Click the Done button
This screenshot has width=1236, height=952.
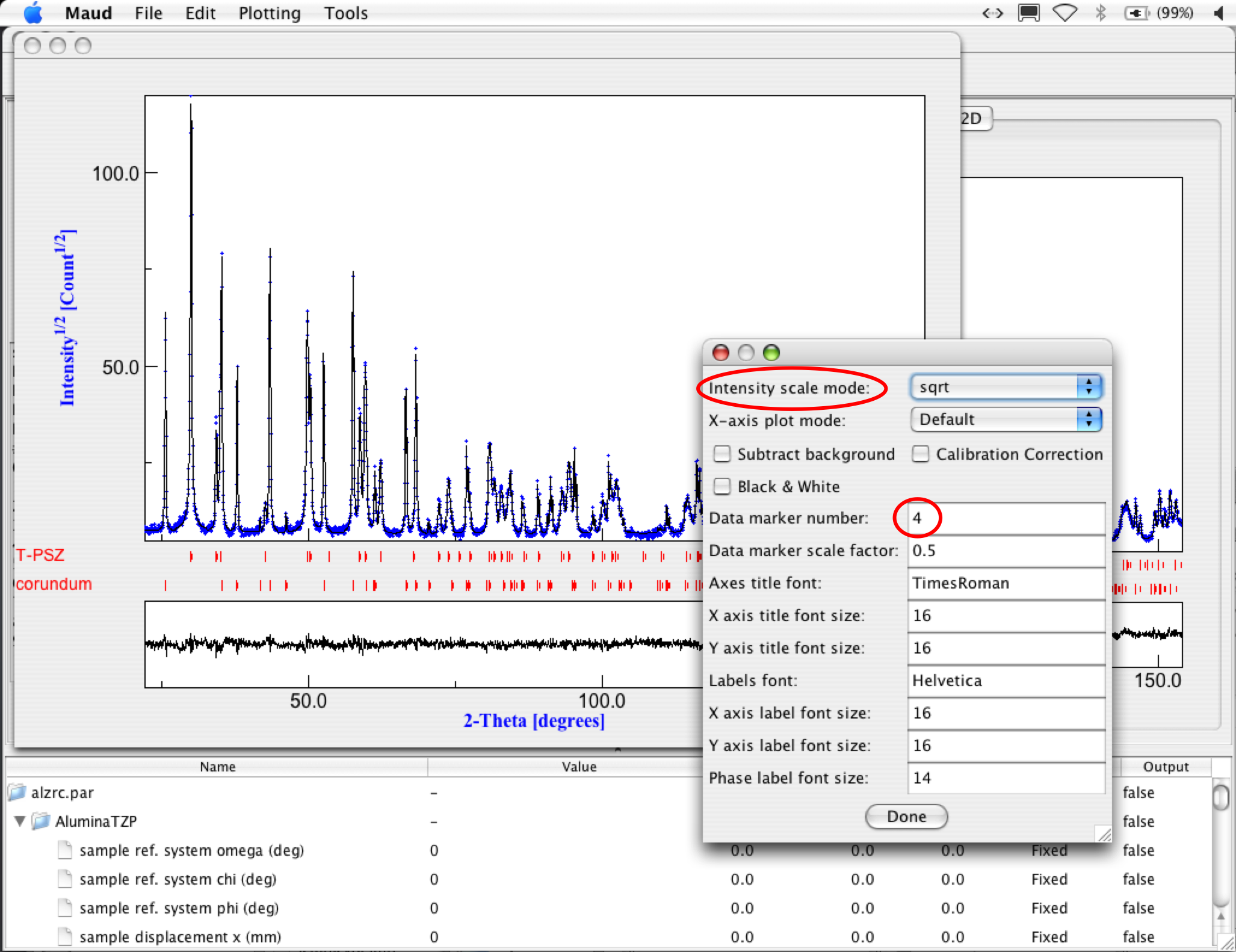point(906,817)
